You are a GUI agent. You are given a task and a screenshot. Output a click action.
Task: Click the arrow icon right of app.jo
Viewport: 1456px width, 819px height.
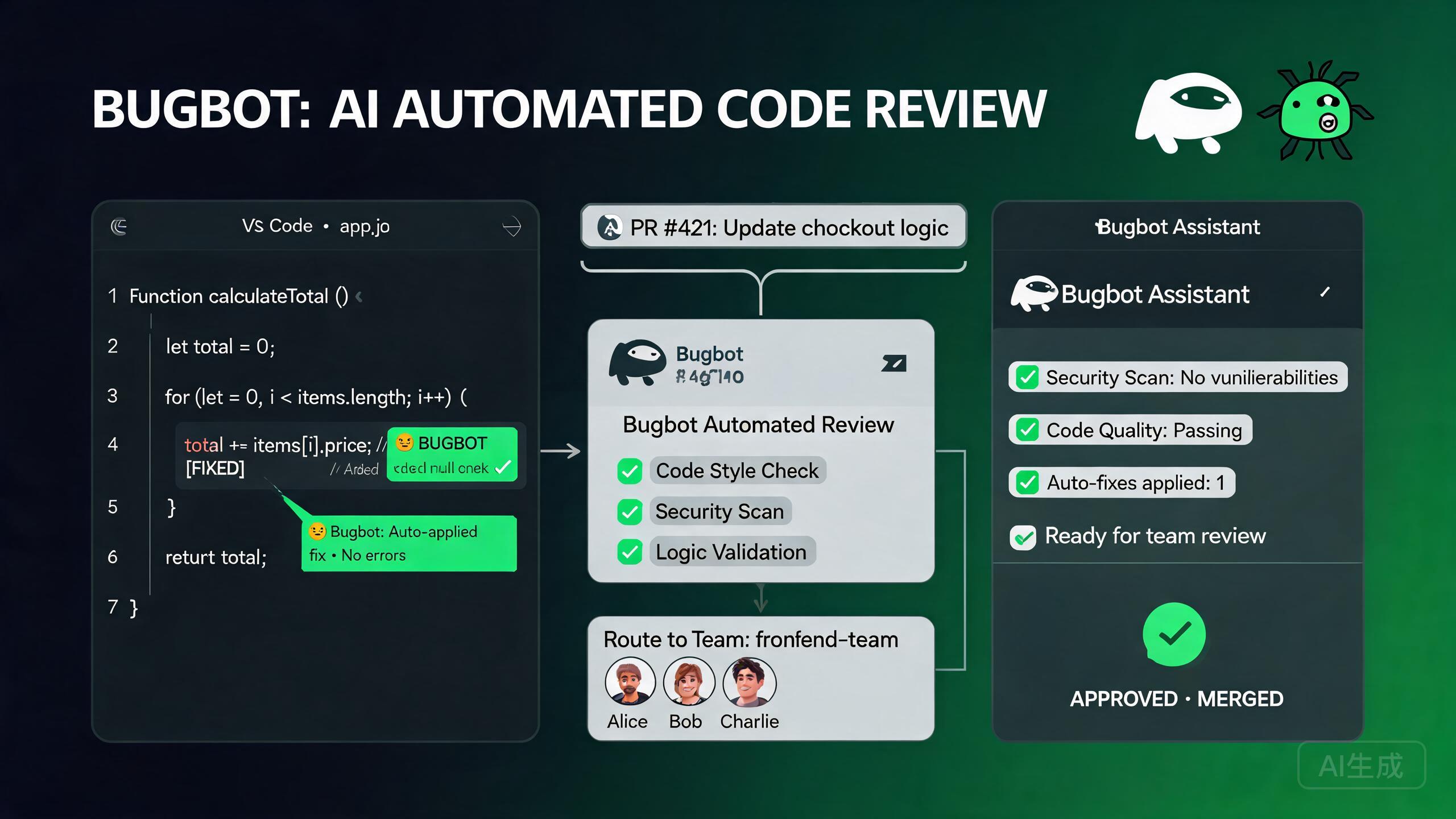[x=512, y=226]
